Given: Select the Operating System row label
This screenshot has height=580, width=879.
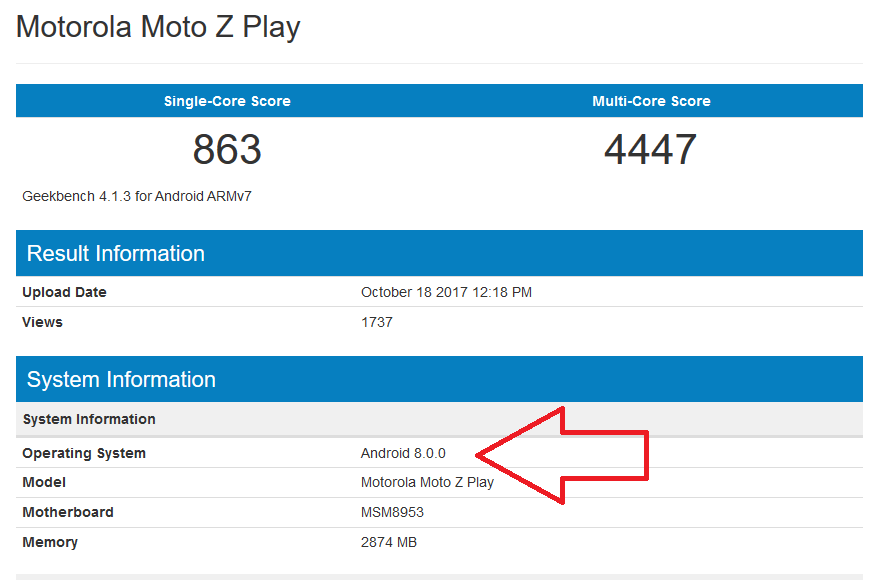Looking at the screenshot, I should coord(84,453).
